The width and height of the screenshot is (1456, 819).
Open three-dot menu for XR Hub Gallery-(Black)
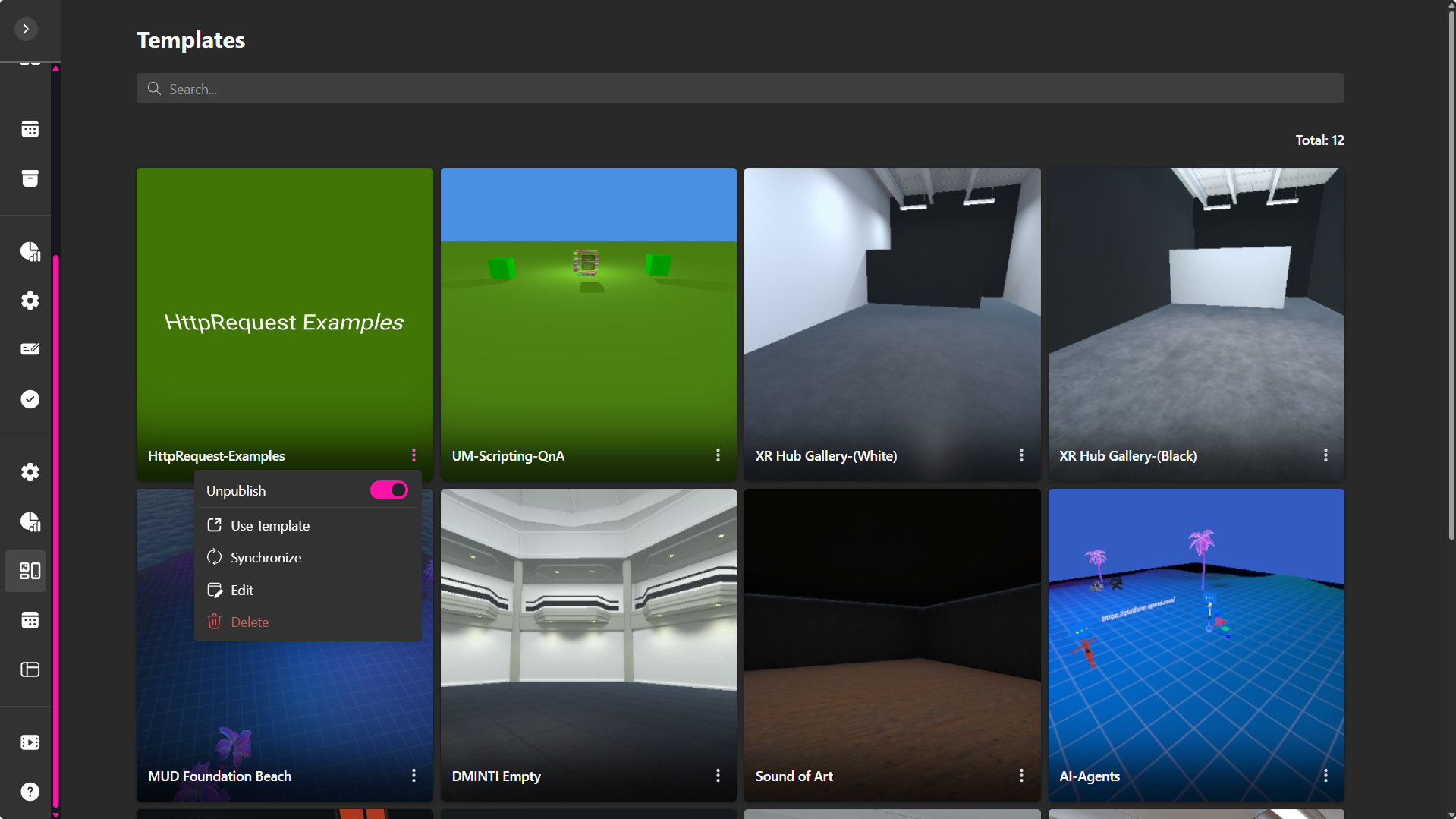tap(1325, 455)
